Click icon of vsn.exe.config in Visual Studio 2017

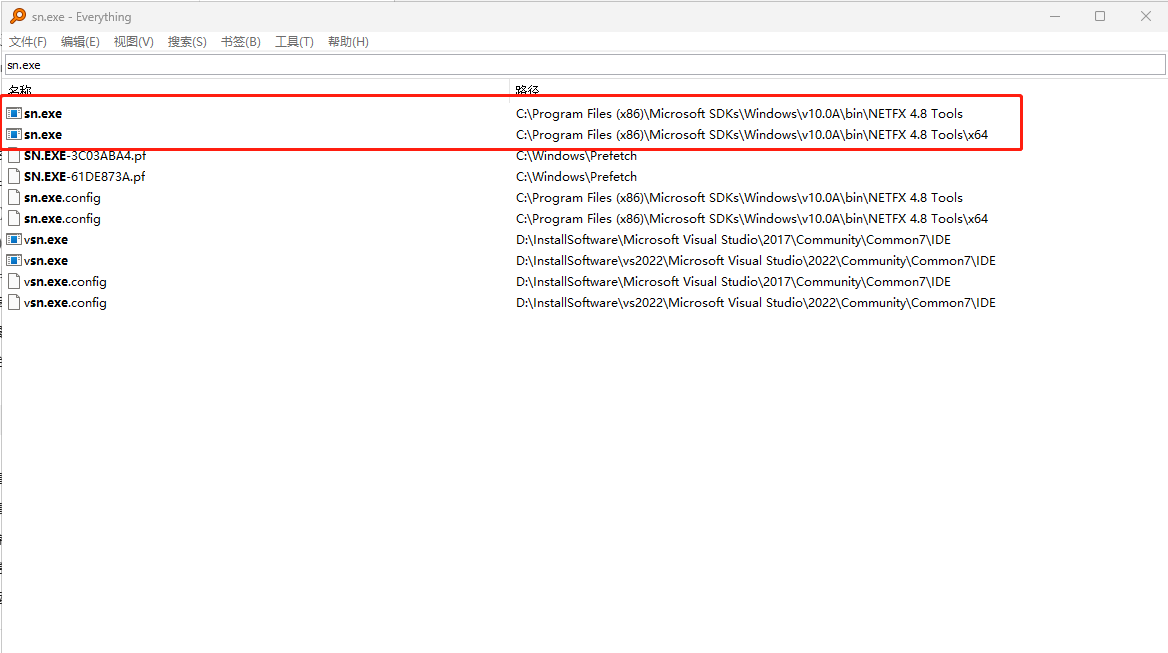click(13, 281)
